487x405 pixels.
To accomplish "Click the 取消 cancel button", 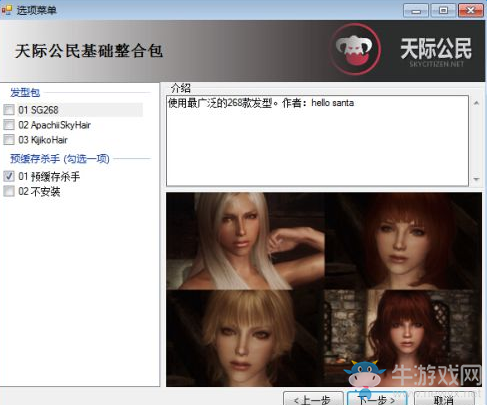I will pos(444,399).
